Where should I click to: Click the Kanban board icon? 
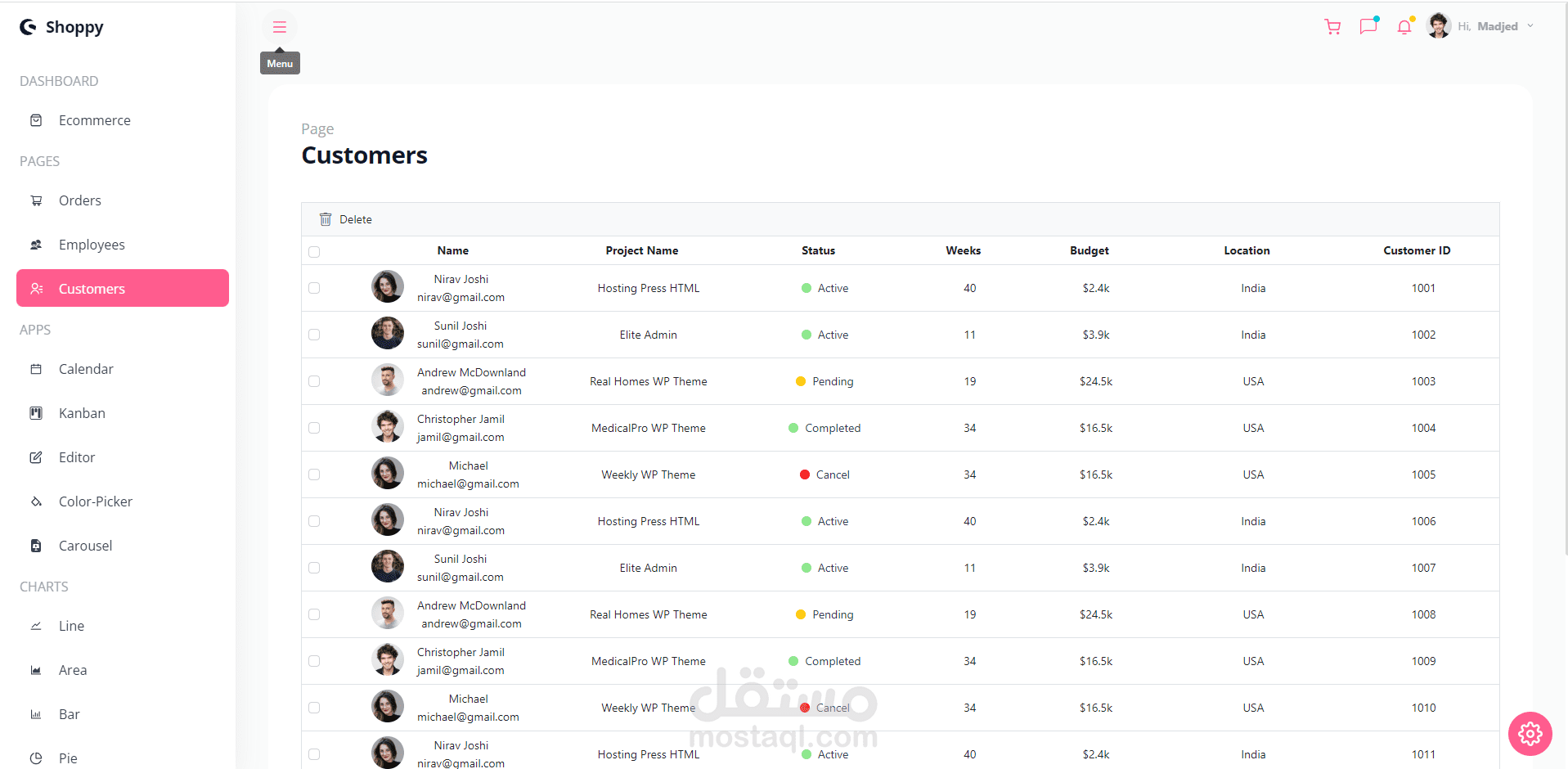(36, 413)
